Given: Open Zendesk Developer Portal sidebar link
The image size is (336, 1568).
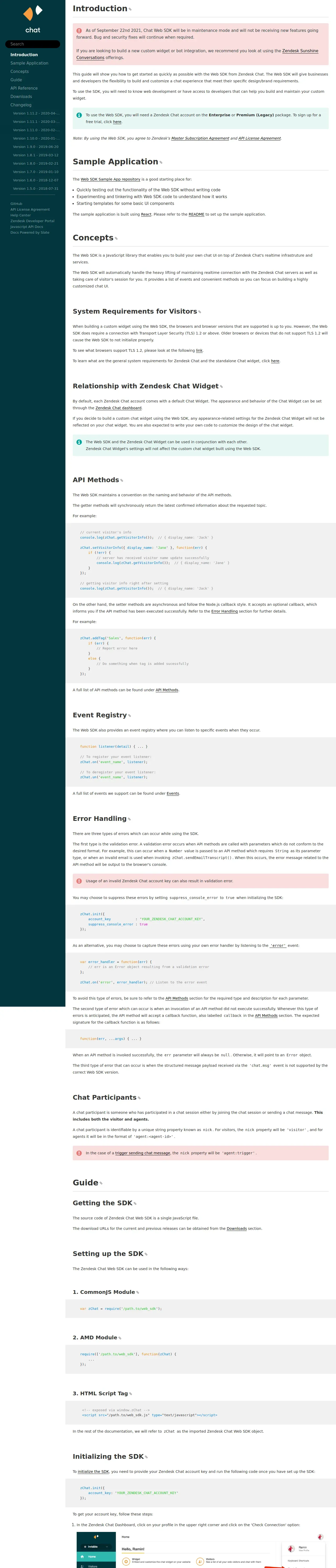Looking at the screenshot, I should pyautogui.click(x=32, y=221).
